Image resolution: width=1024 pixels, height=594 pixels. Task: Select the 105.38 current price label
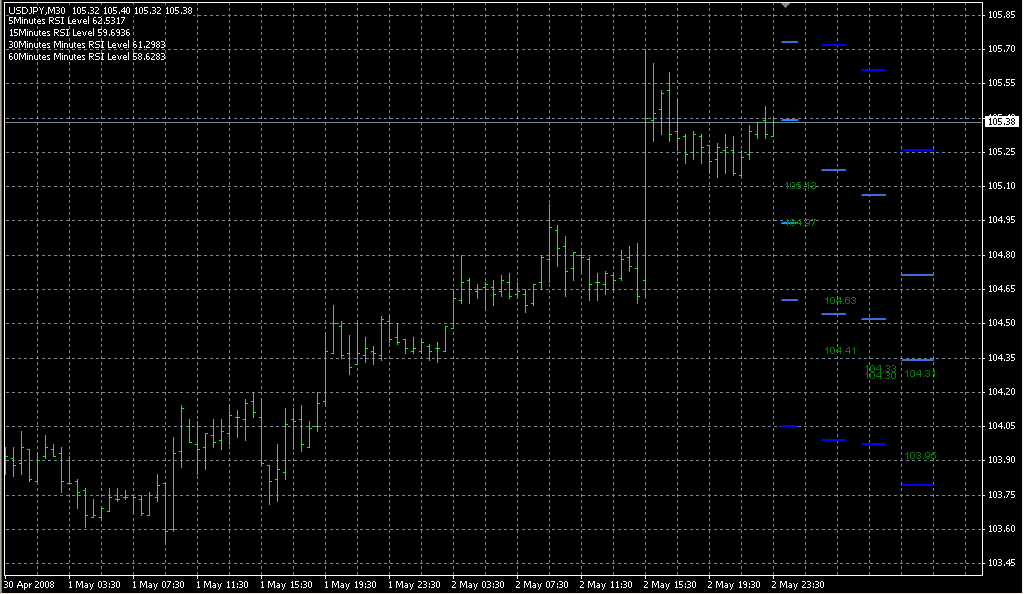tap(1000, 121)
